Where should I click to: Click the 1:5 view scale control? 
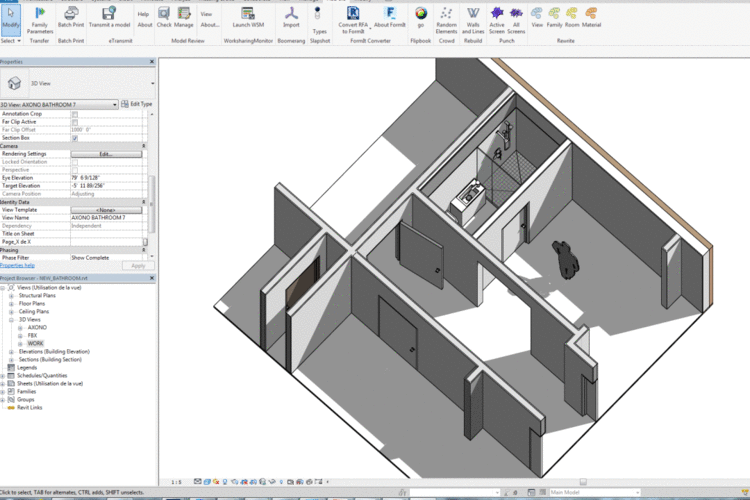click(176, 482)
